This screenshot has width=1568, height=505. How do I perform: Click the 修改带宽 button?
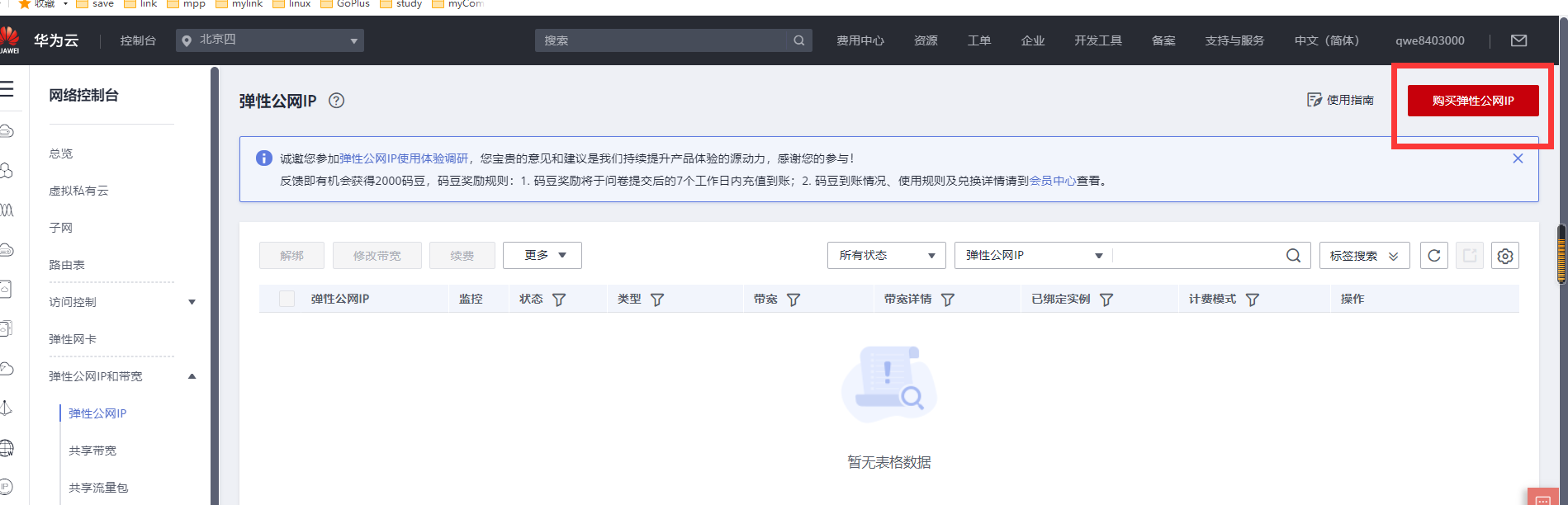coord(377,256)
